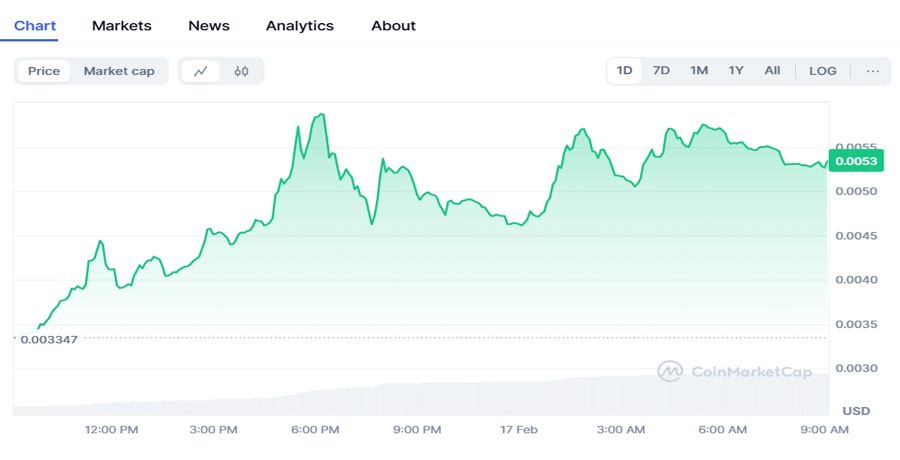Screen dimensions: 900x460
Task: Show the 1Y time range
Action: tap(736, 71)
